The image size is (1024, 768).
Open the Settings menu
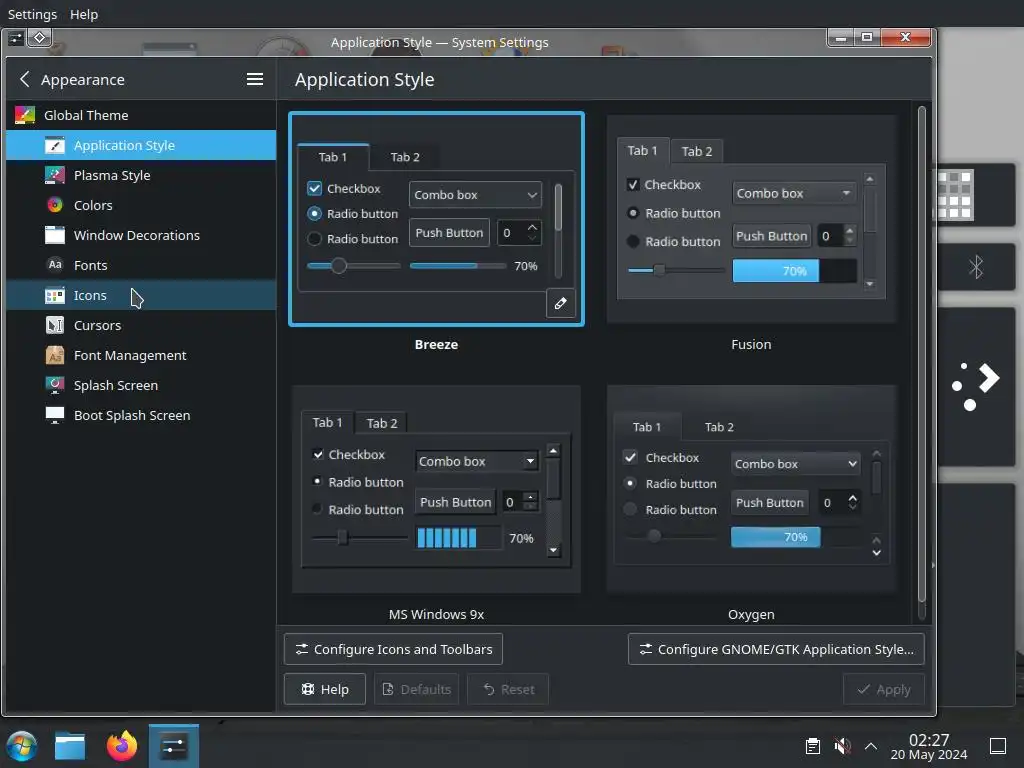pyautogui.click(x=32, y=14)
